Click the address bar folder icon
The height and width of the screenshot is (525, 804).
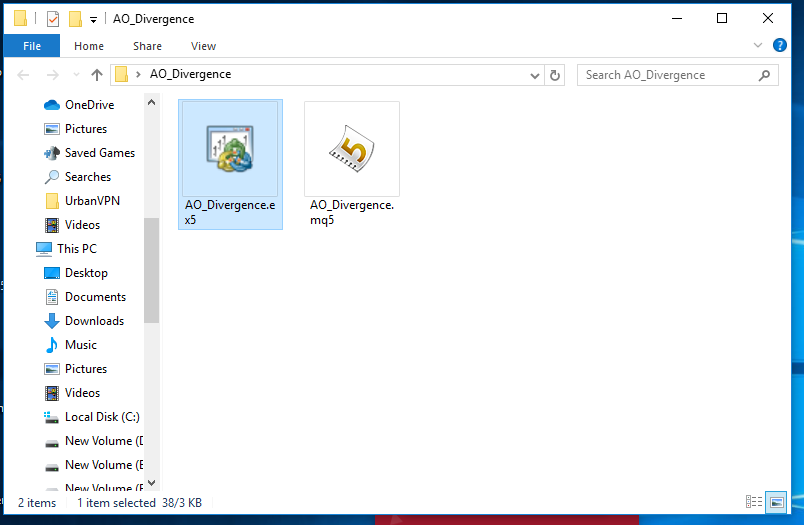point(122,74)
